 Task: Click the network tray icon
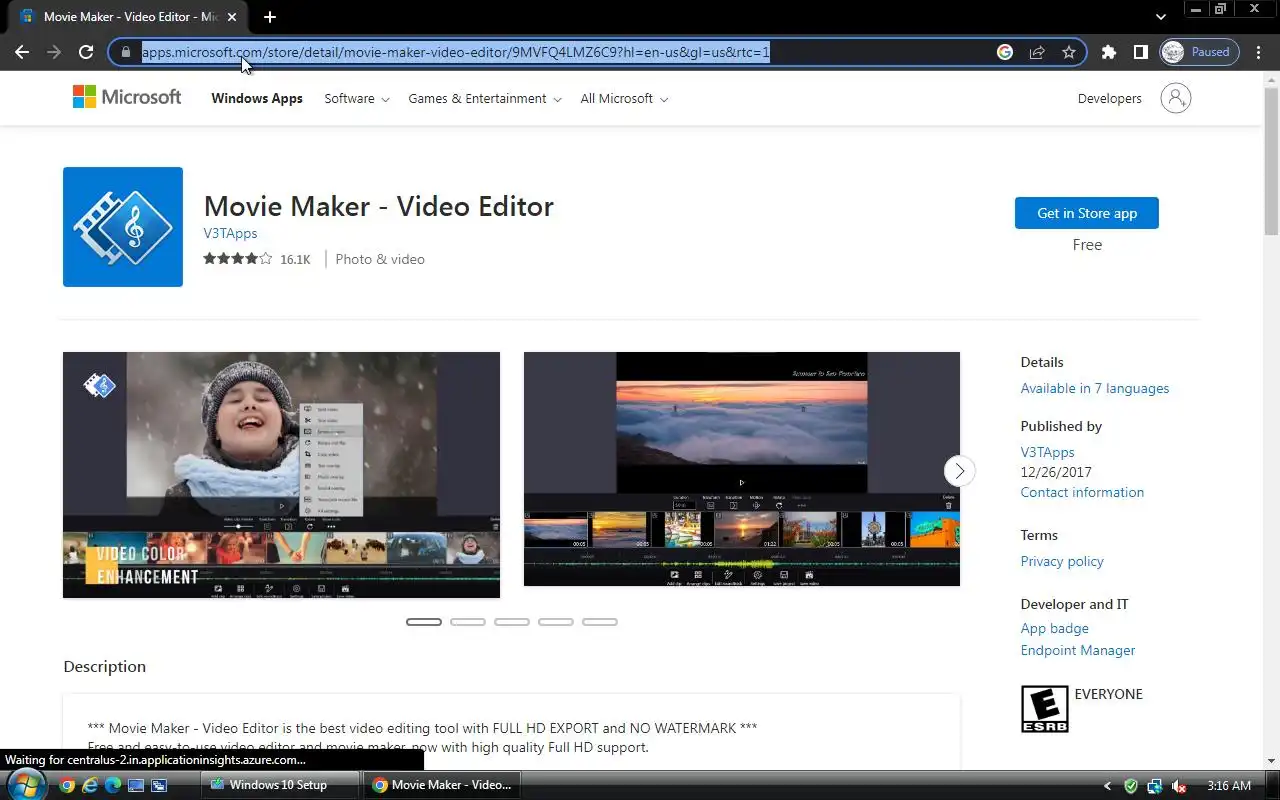click(x=1155, y=786)
